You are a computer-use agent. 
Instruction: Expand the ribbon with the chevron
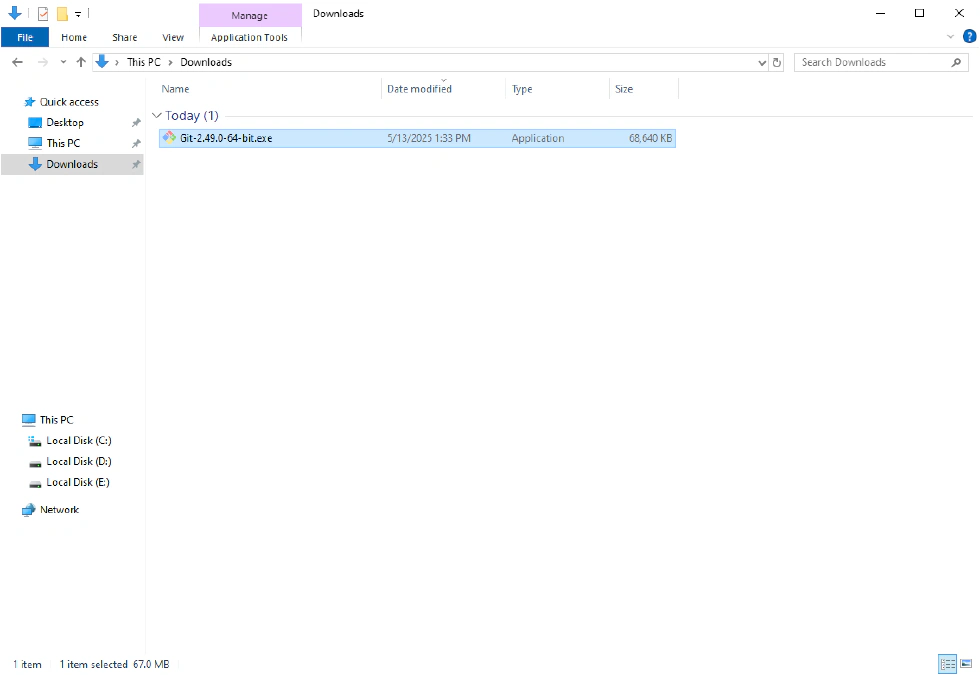click(x=950, y=37)
